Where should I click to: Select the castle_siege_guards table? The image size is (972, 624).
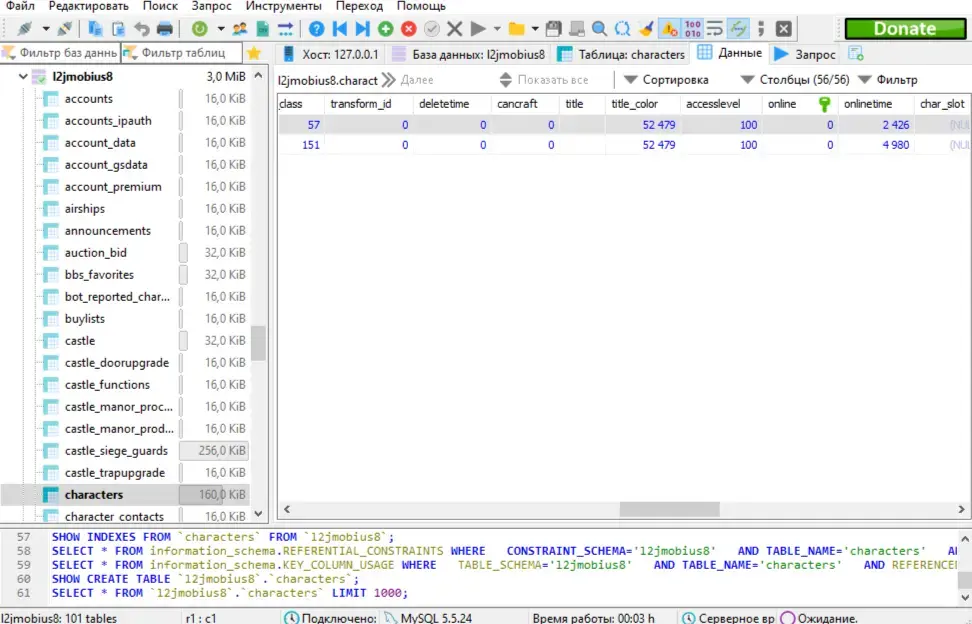click(116, 451)
